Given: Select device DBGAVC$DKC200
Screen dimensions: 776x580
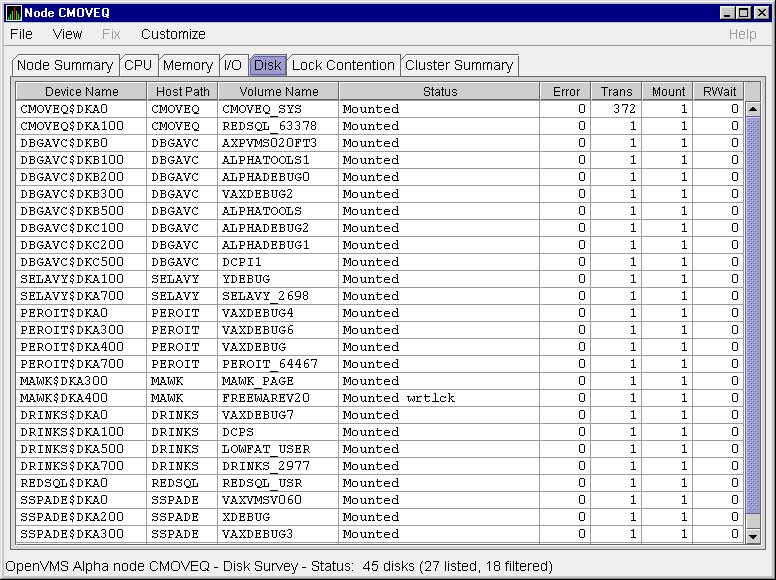Looking at the screenshot, I should (72, 245).
